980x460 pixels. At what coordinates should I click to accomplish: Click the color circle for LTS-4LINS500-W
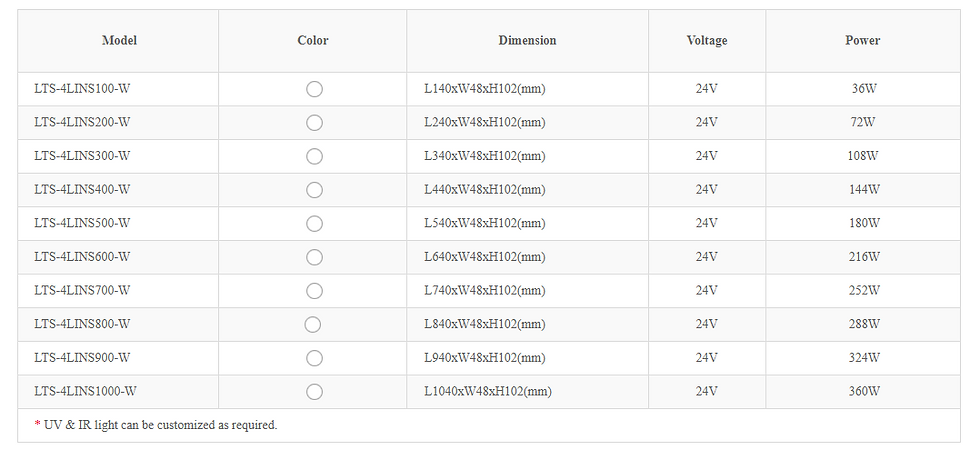314,223
